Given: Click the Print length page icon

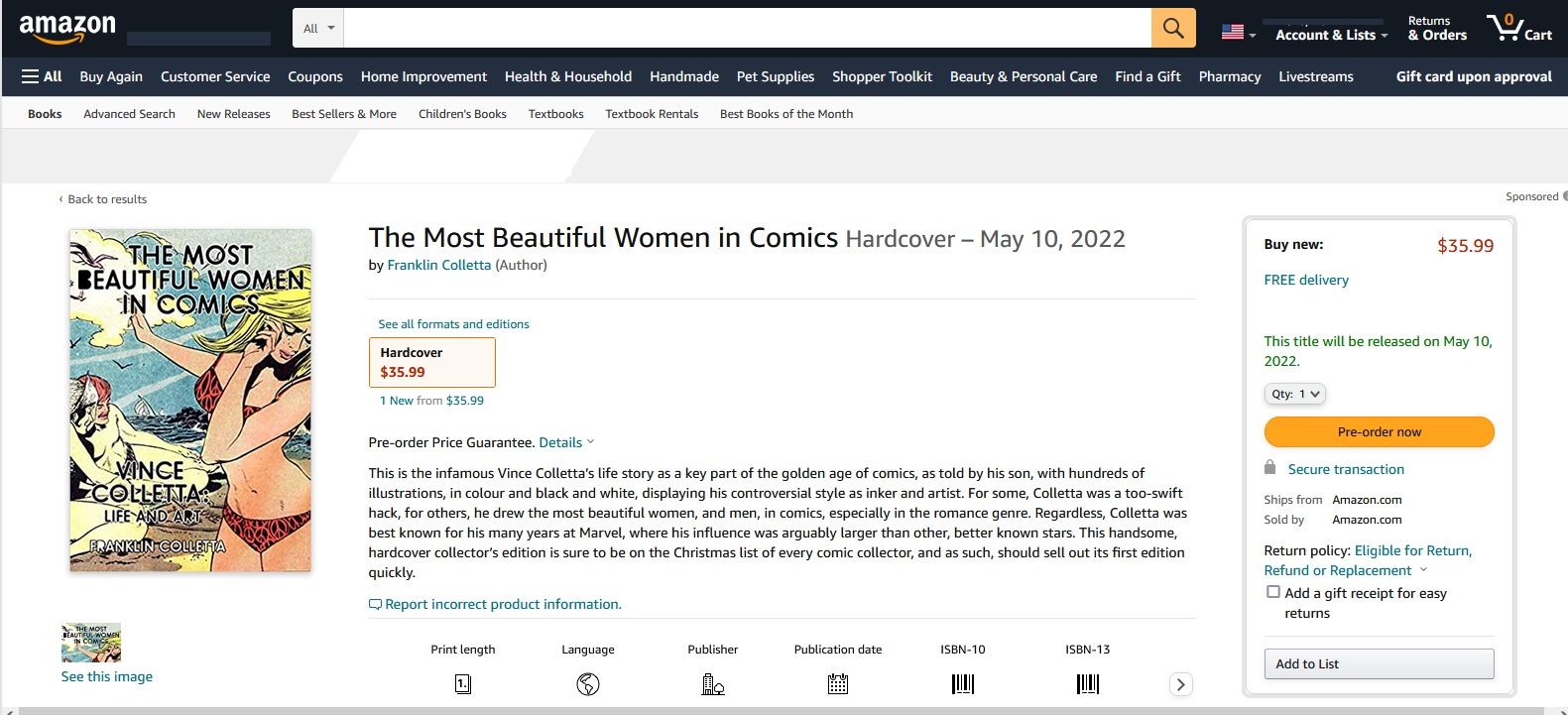Looking at the screenshot, I should click(463, 683).
